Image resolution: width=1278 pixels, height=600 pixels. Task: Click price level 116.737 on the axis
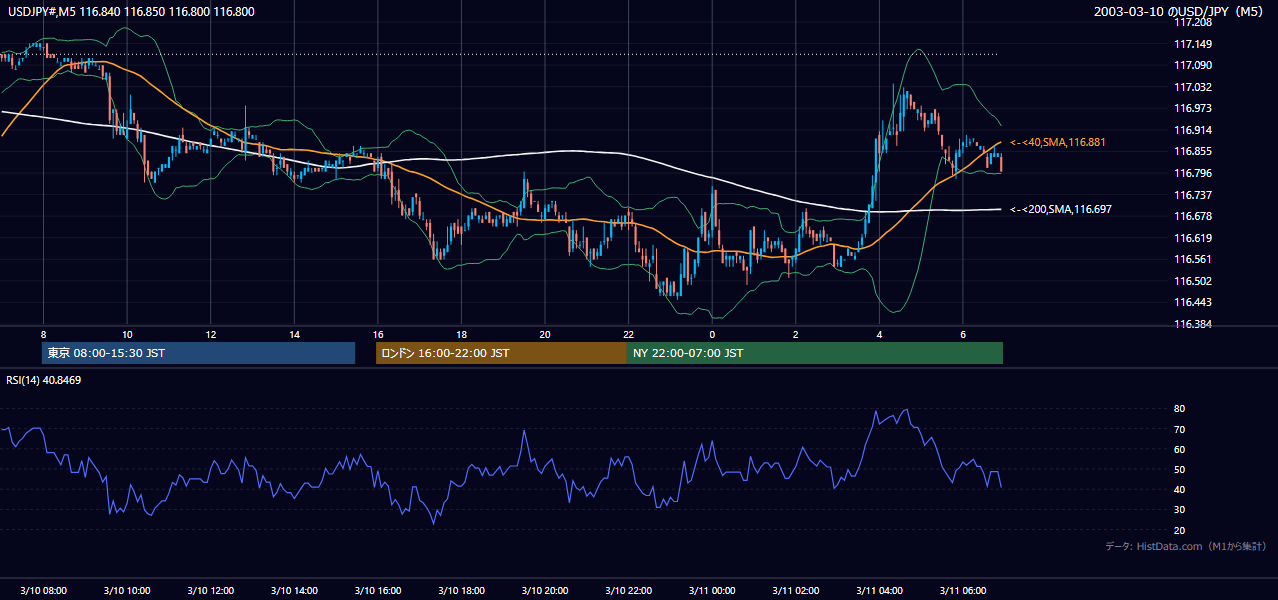(1192, 195)
